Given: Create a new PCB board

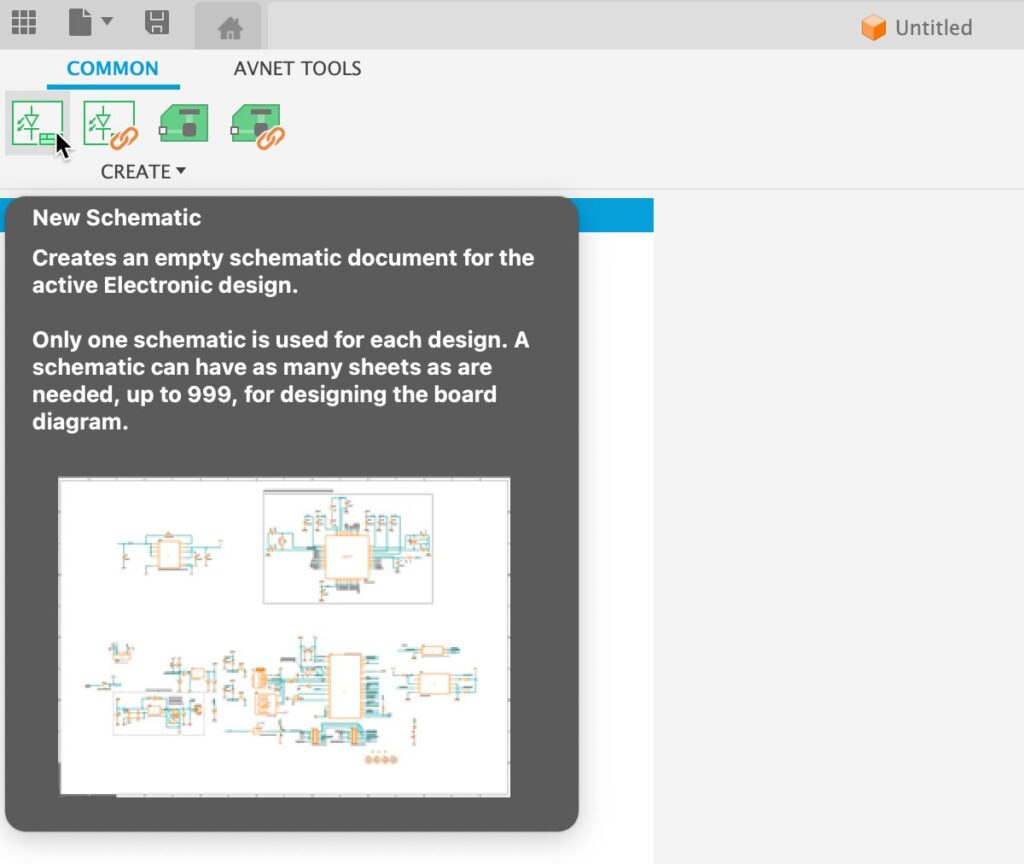Looking at the screenshot, I should coord(184,123).
